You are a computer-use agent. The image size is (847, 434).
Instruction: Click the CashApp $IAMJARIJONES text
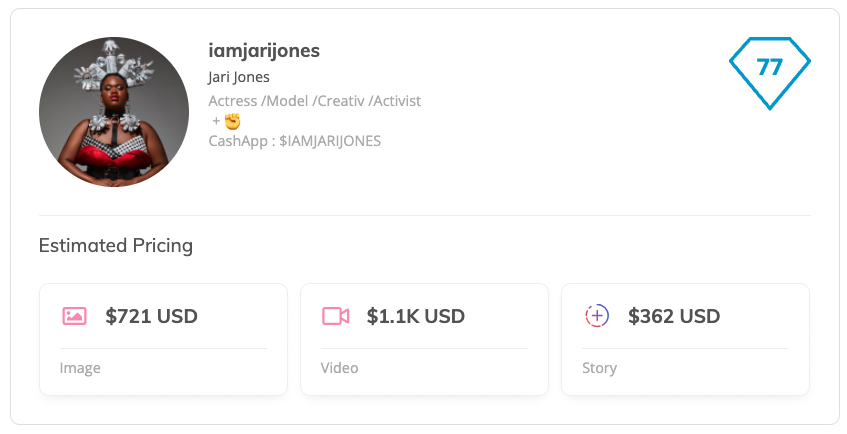(x=295, y=141)
